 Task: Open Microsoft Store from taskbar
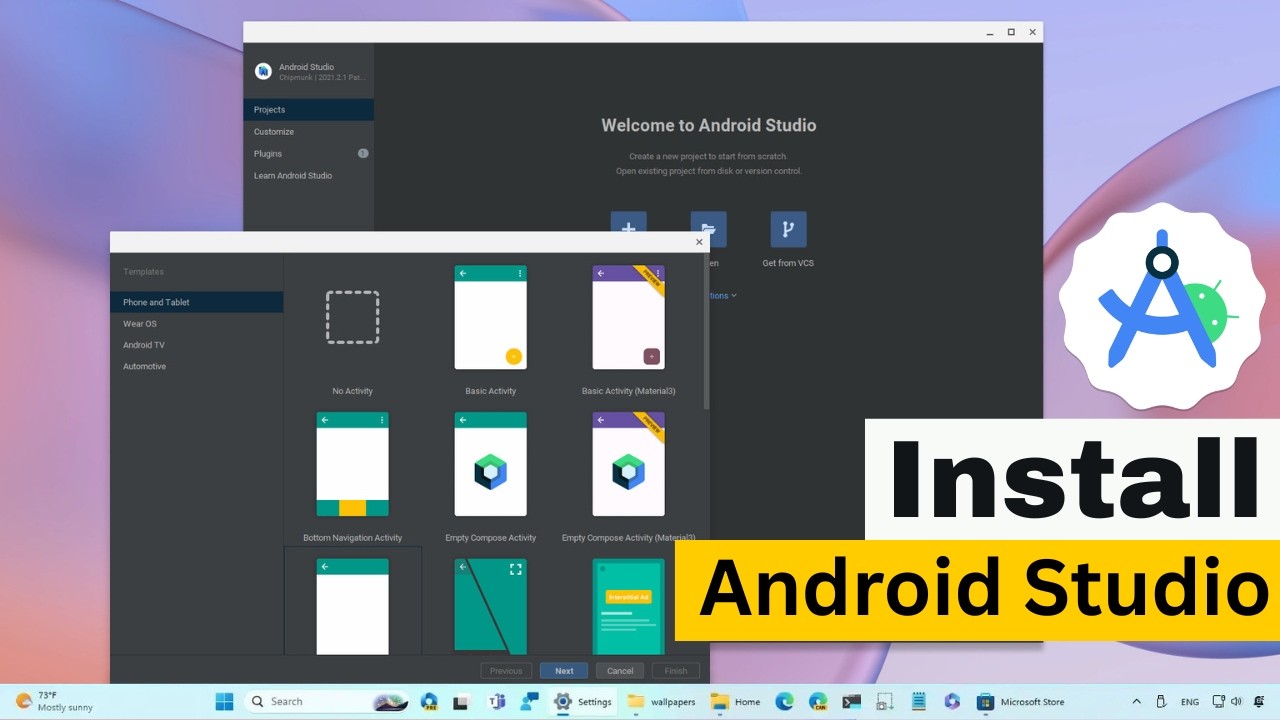[1020, 701]
